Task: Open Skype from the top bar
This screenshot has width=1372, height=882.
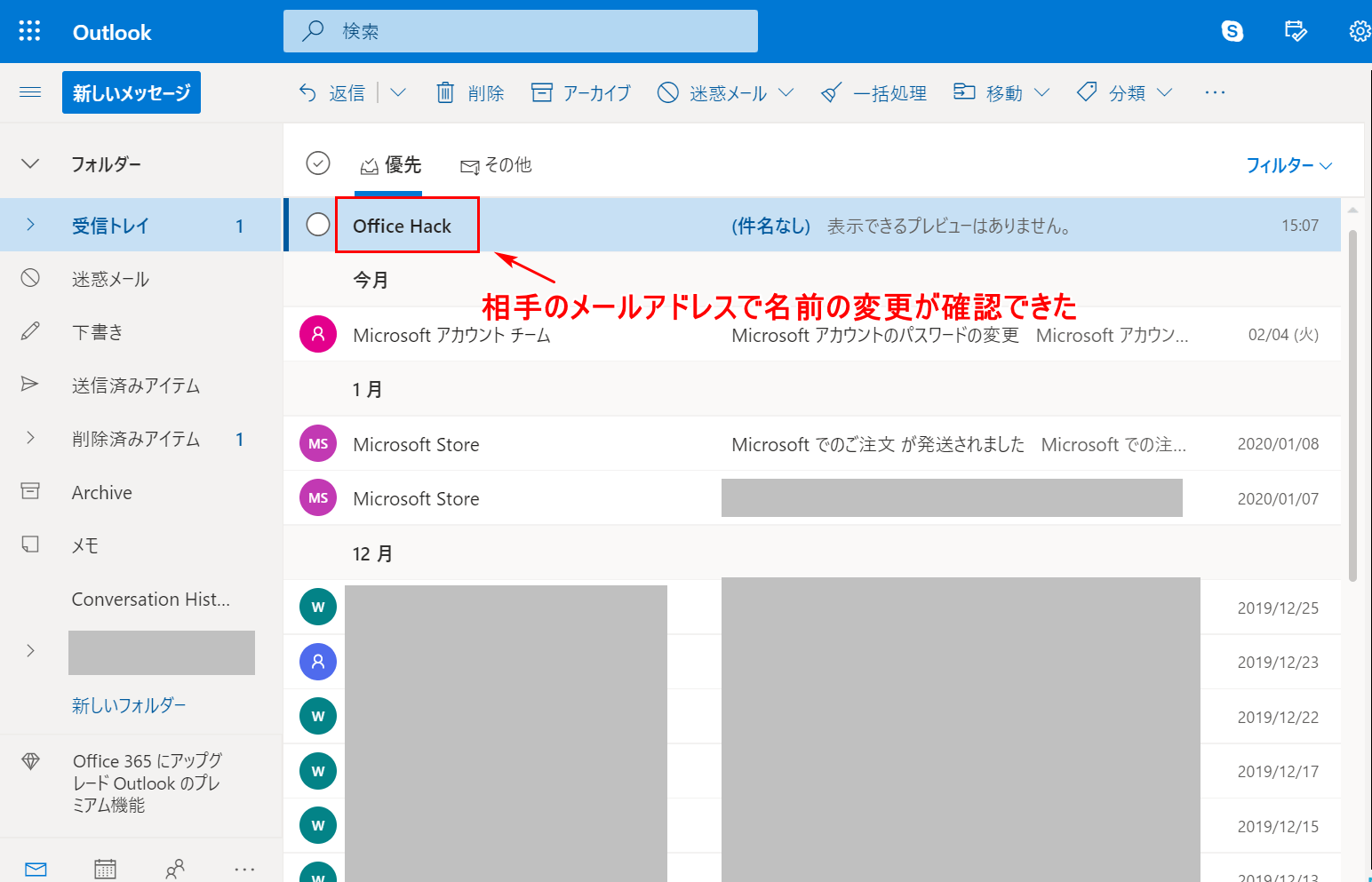Action: pyautogui.click(x=1232, y=30)
